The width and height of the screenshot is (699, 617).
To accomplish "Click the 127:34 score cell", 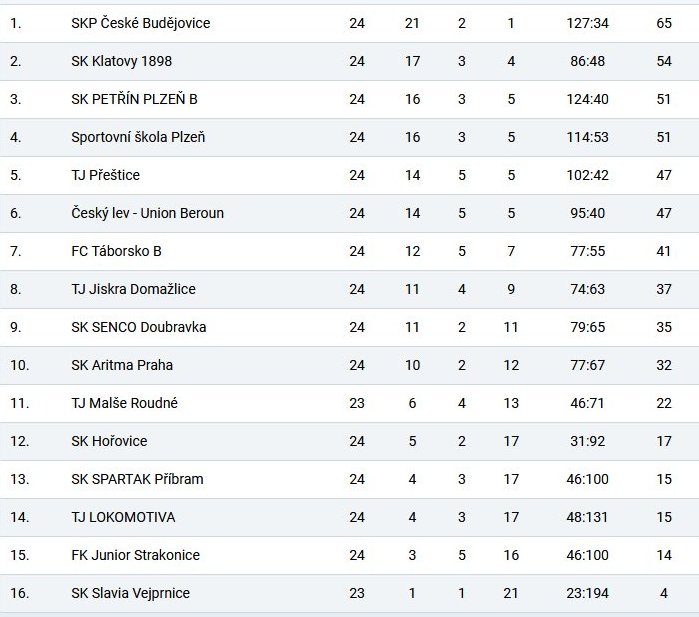I will [x=587, y=23].
